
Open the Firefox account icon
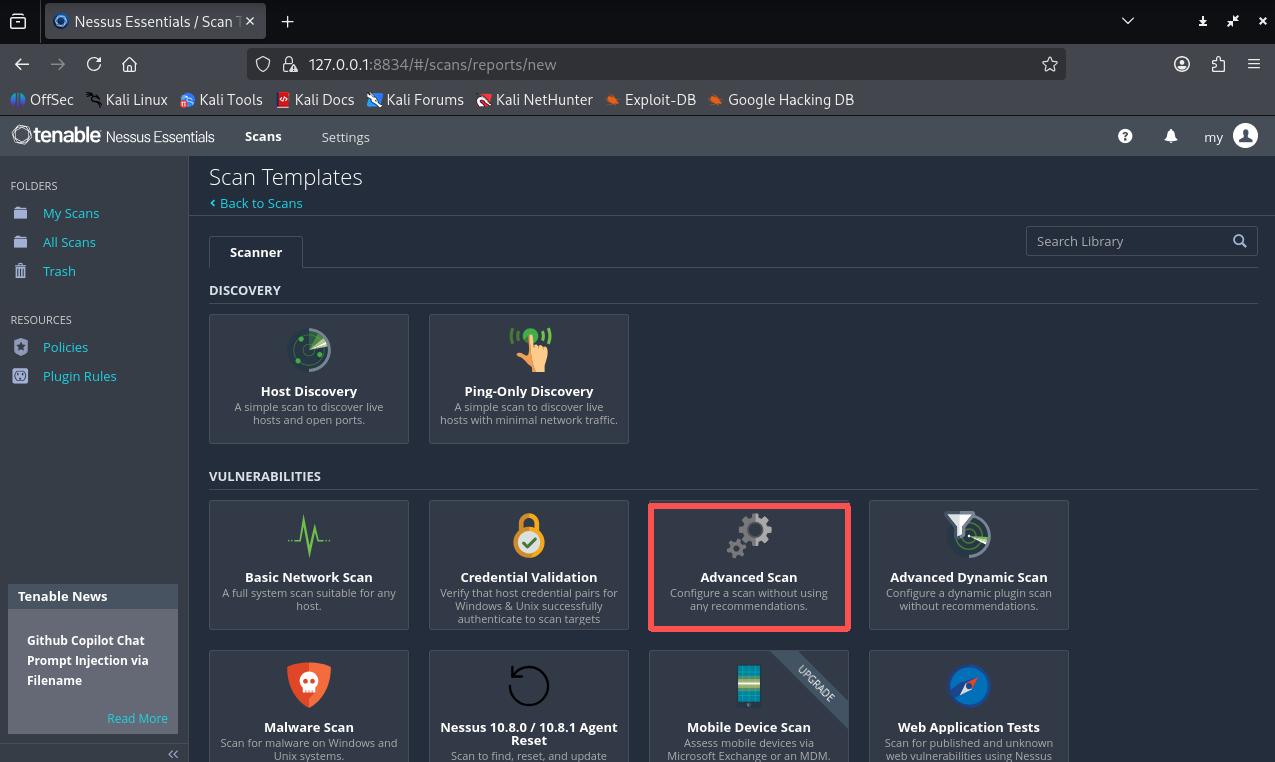tap(1182, 64)
